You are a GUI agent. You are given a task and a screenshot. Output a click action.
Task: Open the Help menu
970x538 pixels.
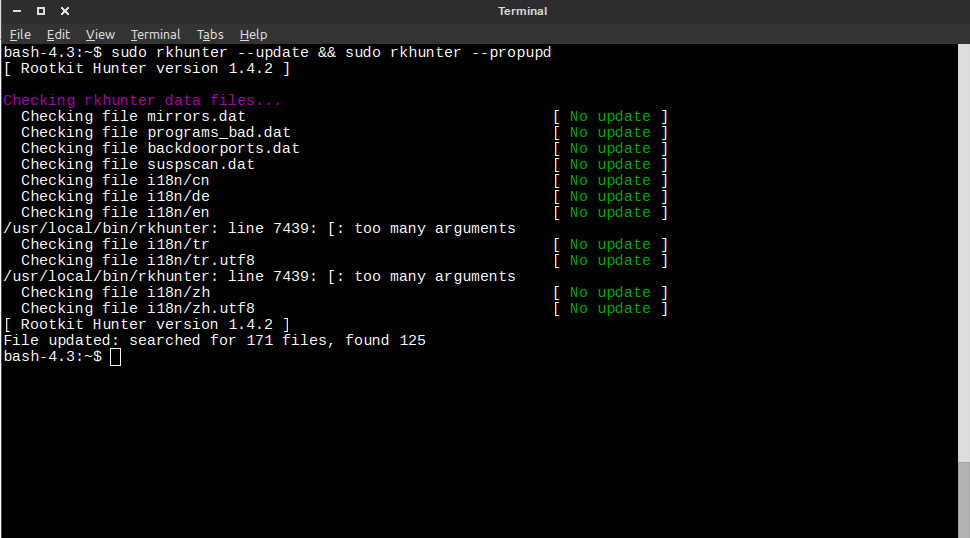click(253, 34)
